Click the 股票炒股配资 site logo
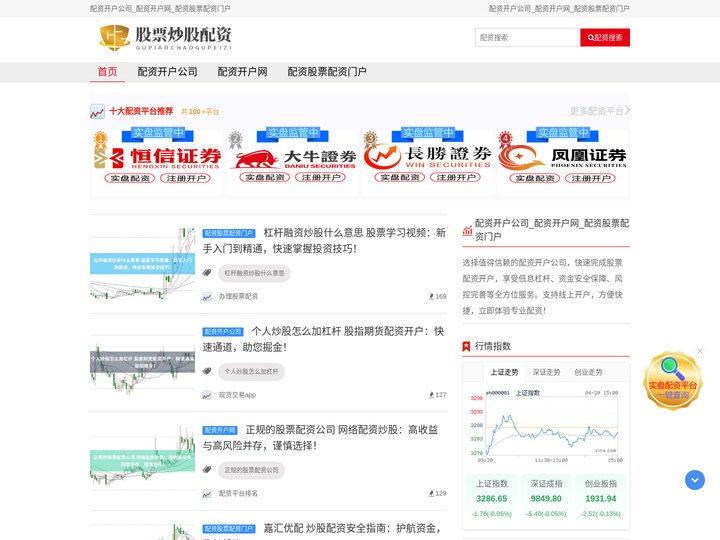Image resolution: width=720 pixels, height=540 pixels. pos(165,37)
